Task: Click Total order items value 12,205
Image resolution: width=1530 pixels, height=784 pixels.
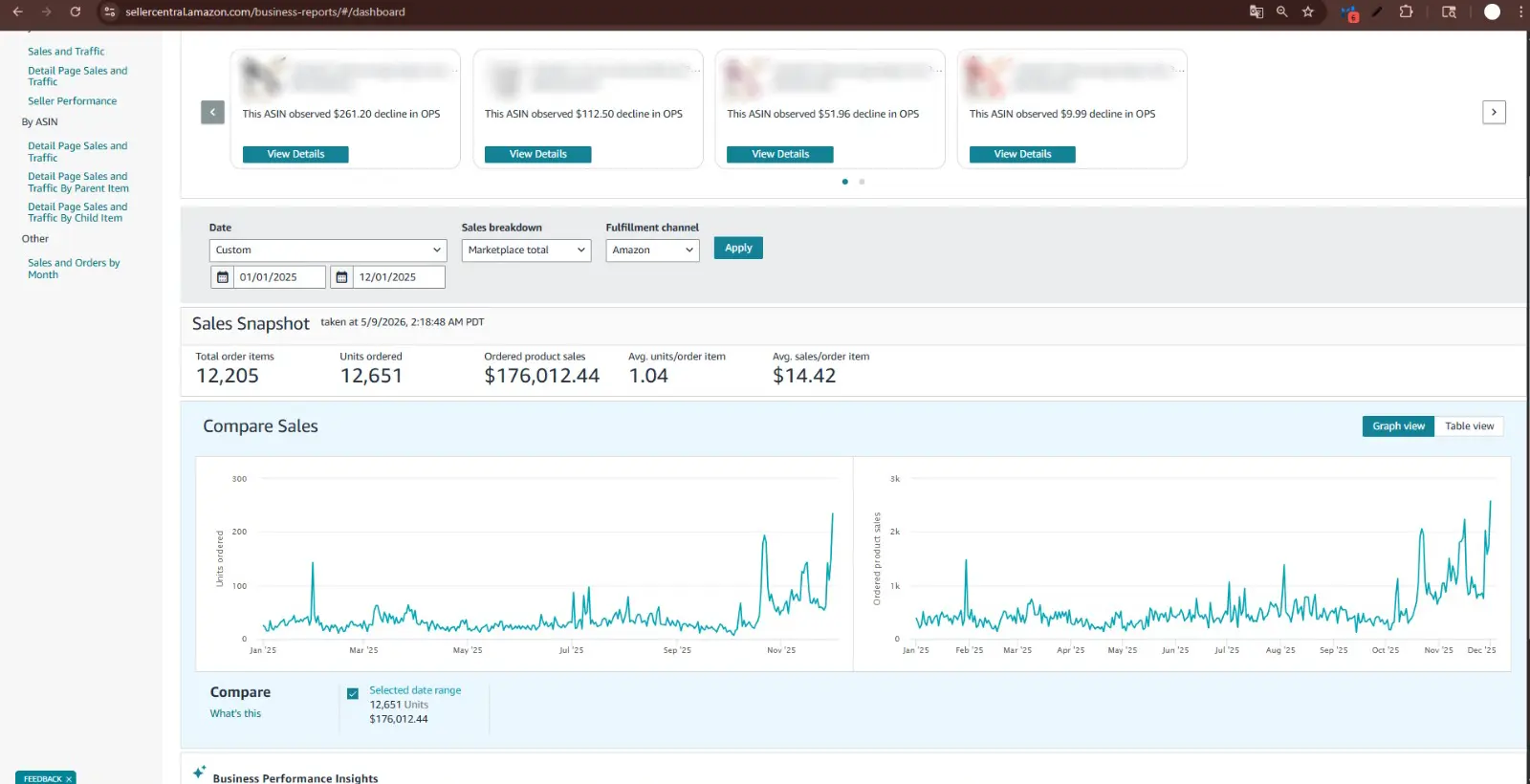Action: 228,376
